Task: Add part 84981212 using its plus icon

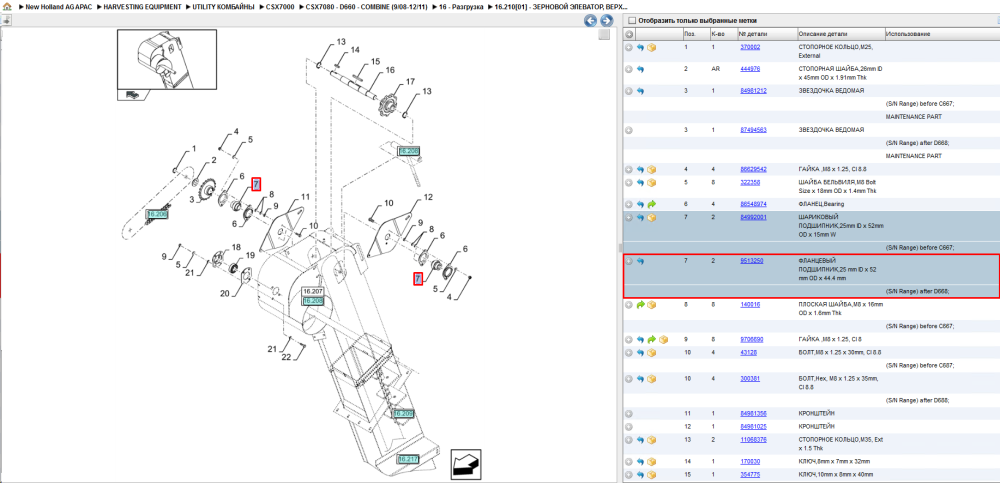Action: pos(629,91)
